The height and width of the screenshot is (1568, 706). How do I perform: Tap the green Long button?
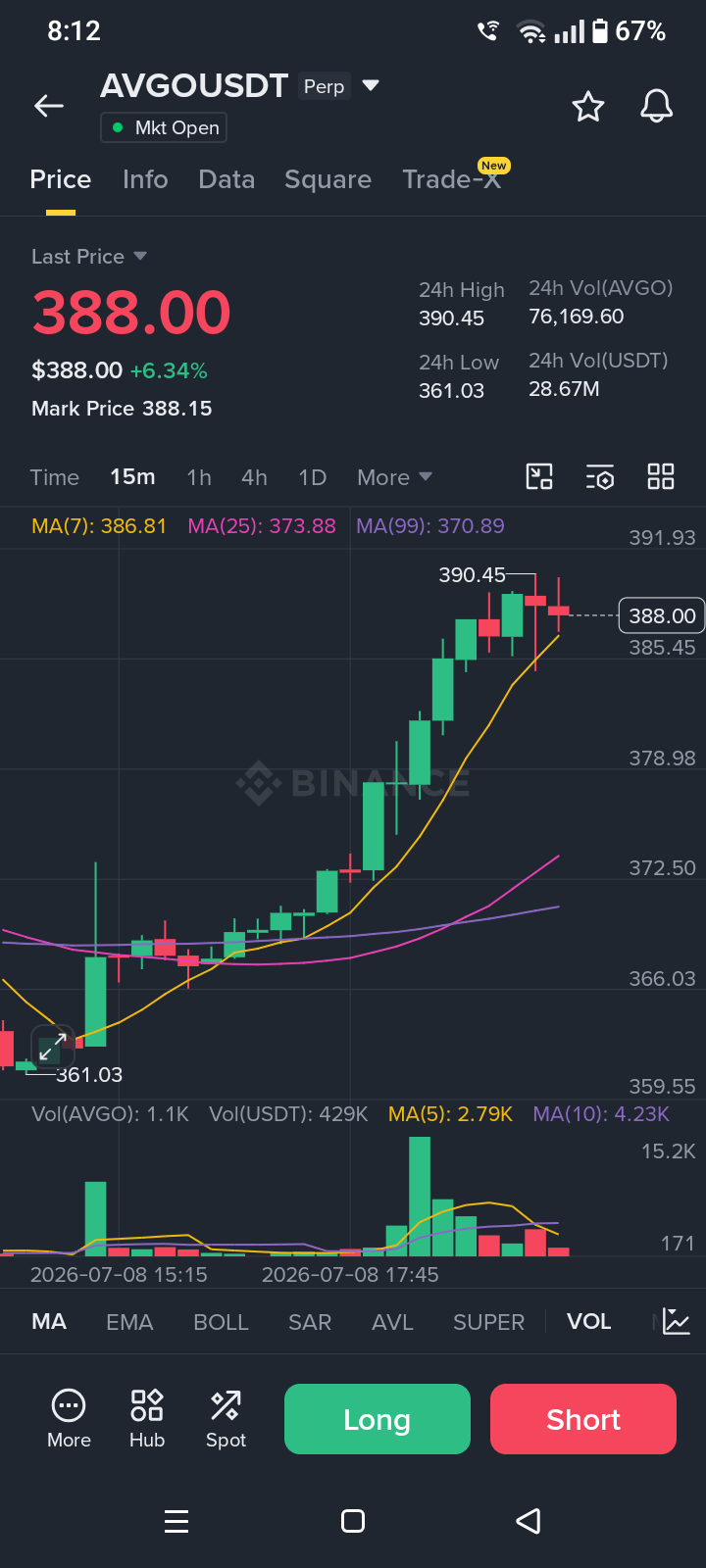378,1419
